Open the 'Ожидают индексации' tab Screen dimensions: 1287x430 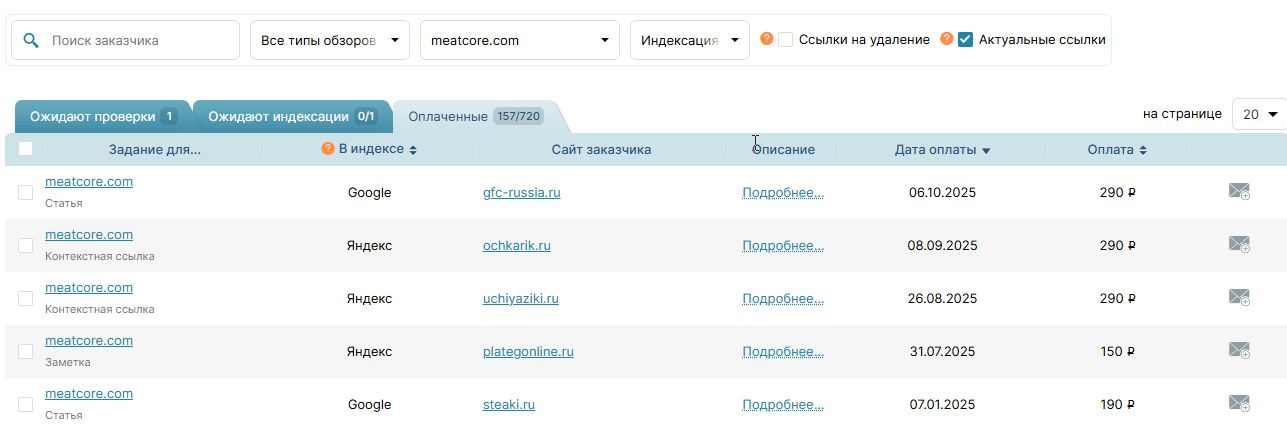tap(291, 117)
